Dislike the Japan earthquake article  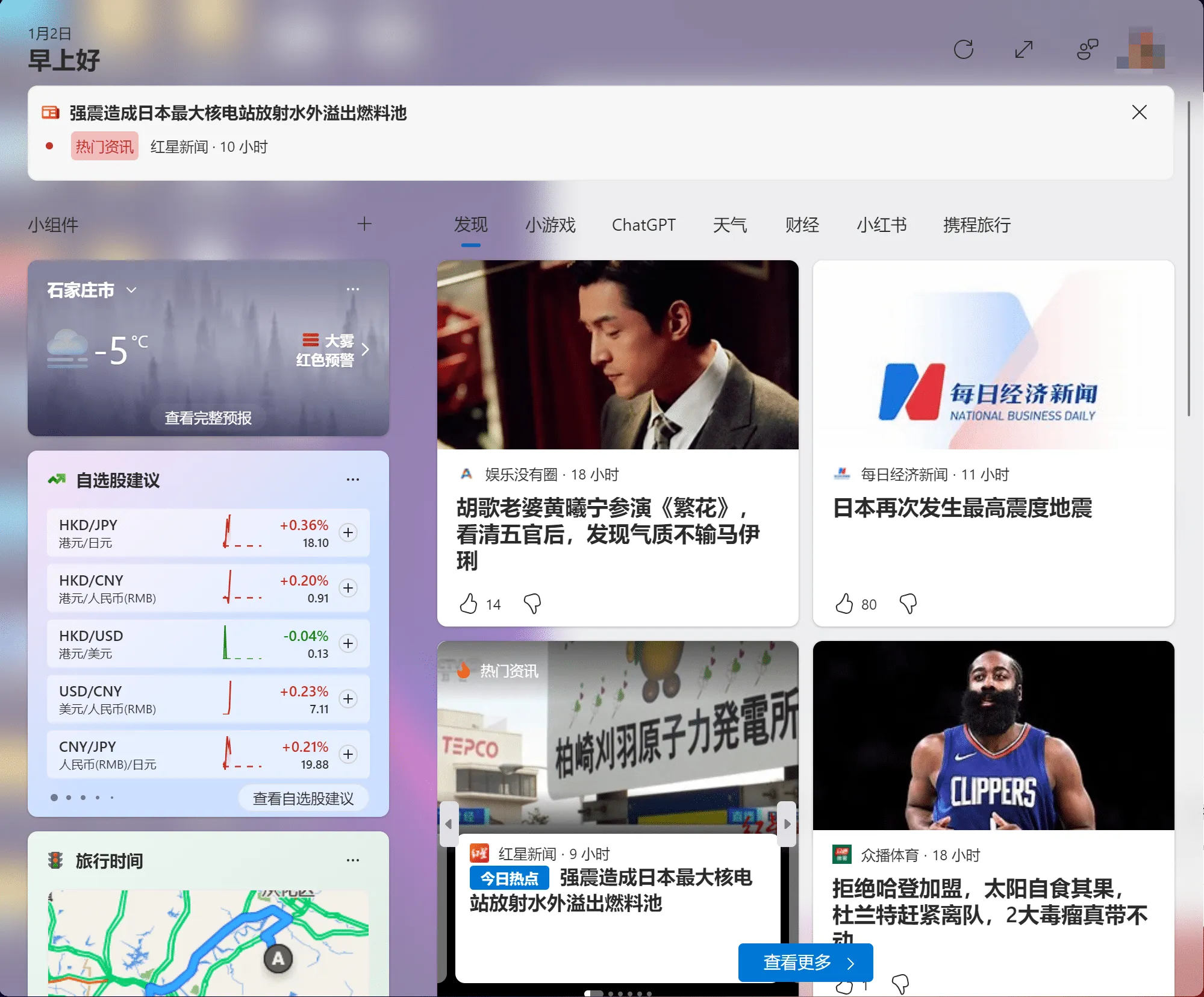[908, 604]
